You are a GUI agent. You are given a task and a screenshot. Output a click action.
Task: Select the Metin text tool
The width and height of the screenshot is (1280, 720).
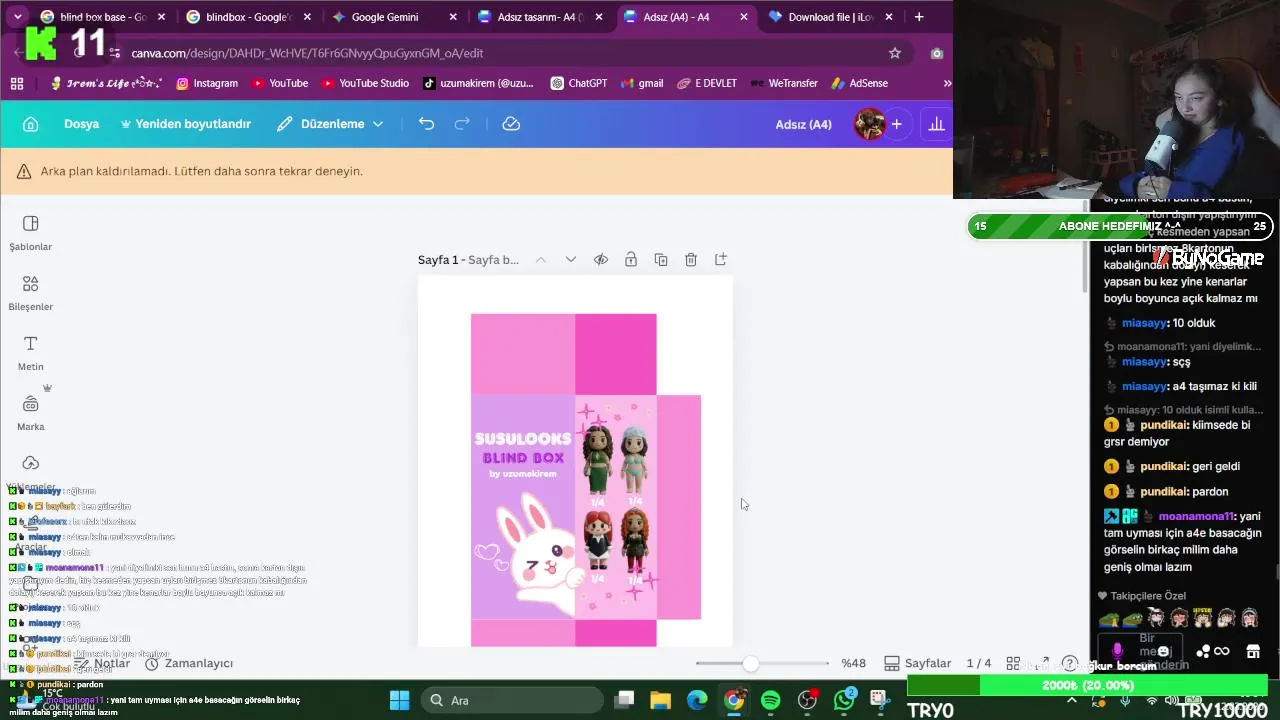point(30,353)
